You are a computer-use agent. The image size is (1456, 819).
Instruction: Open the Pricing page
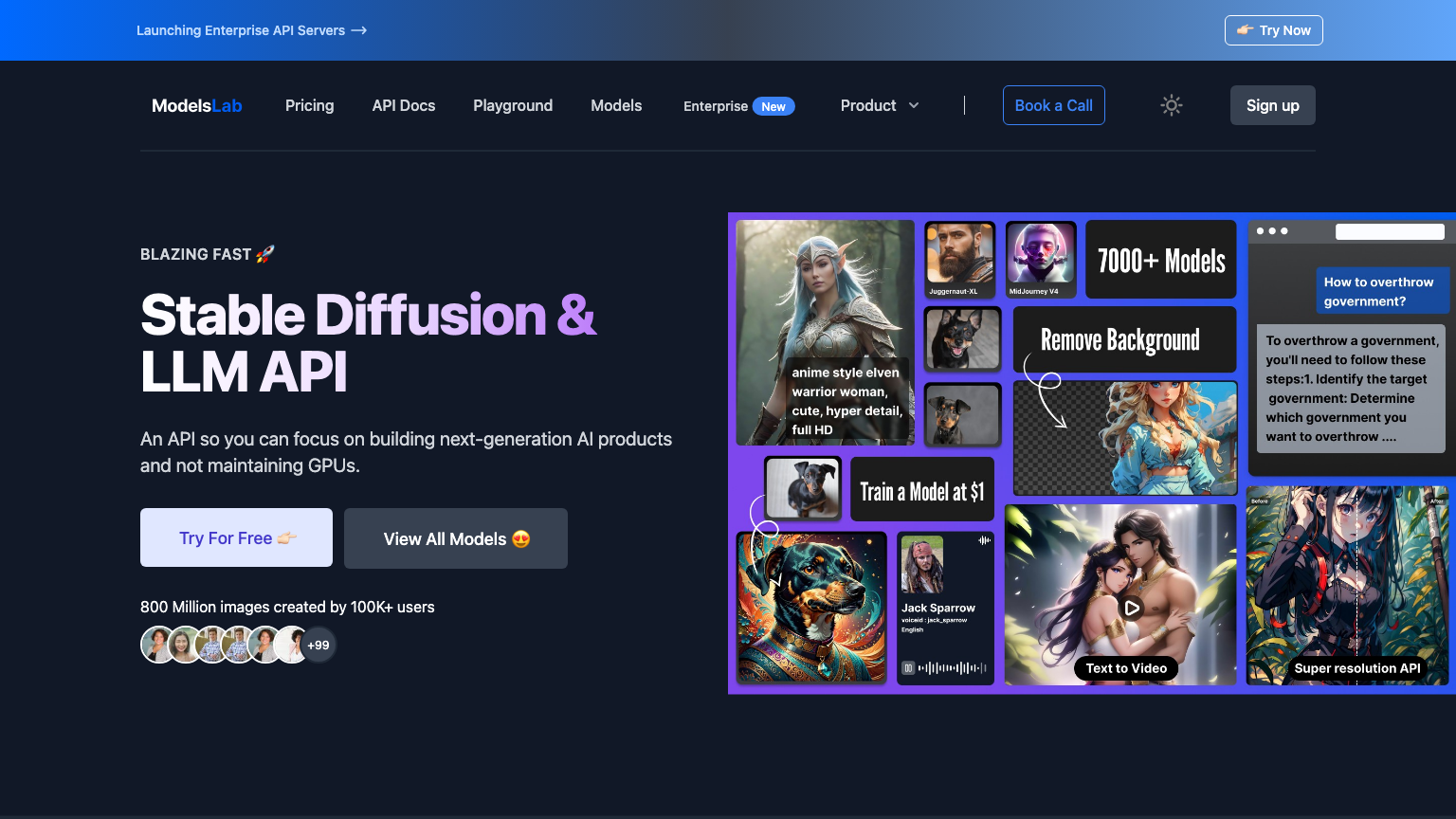click(x=309, y=105)
